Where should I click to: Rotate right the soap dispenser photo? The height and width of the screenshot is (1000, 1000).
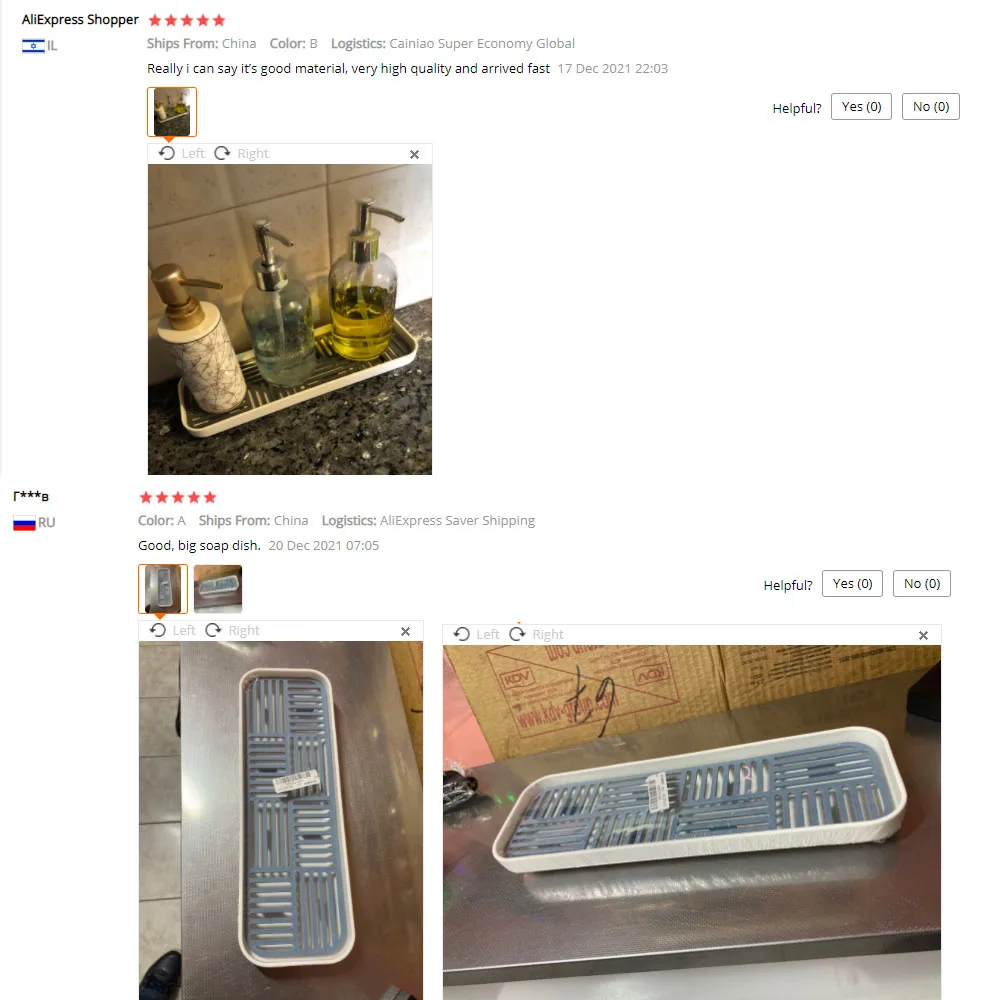[241, 154]
